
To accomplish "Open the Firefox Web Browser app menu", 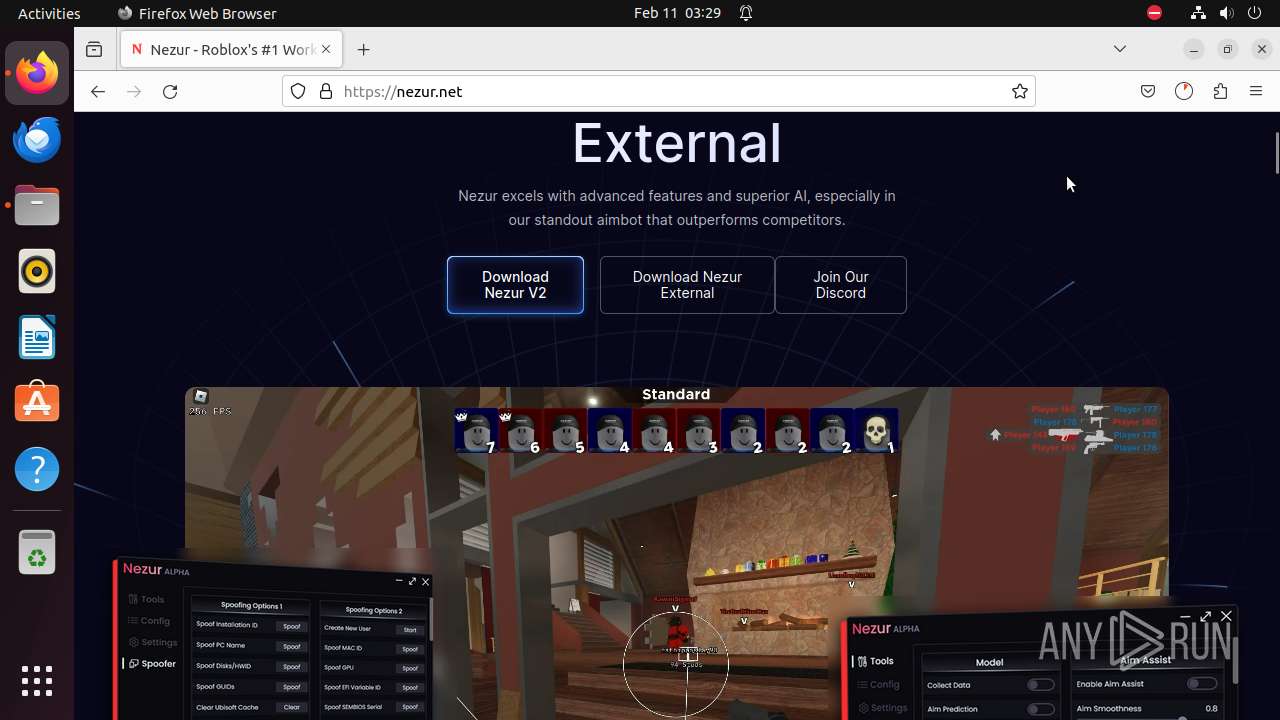I will 197,13.
